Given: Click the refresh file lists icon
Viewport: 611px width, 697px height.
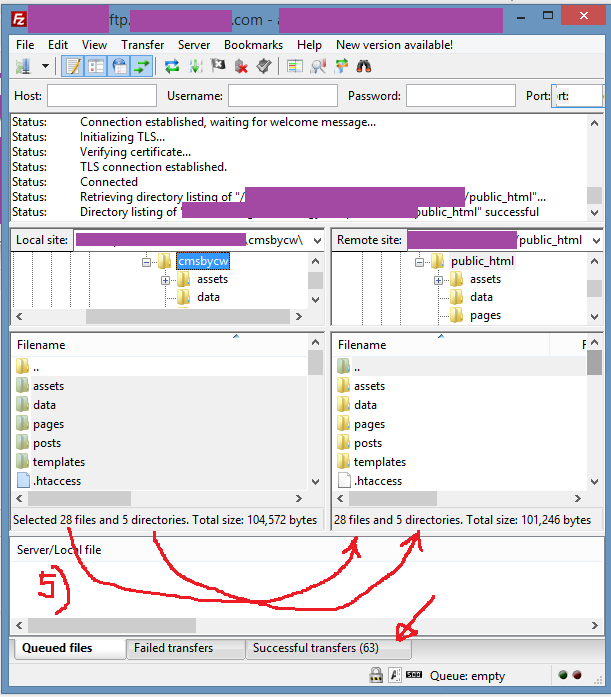Looking at the screenshot, I should pyautogui.click(x=172, y=67).
